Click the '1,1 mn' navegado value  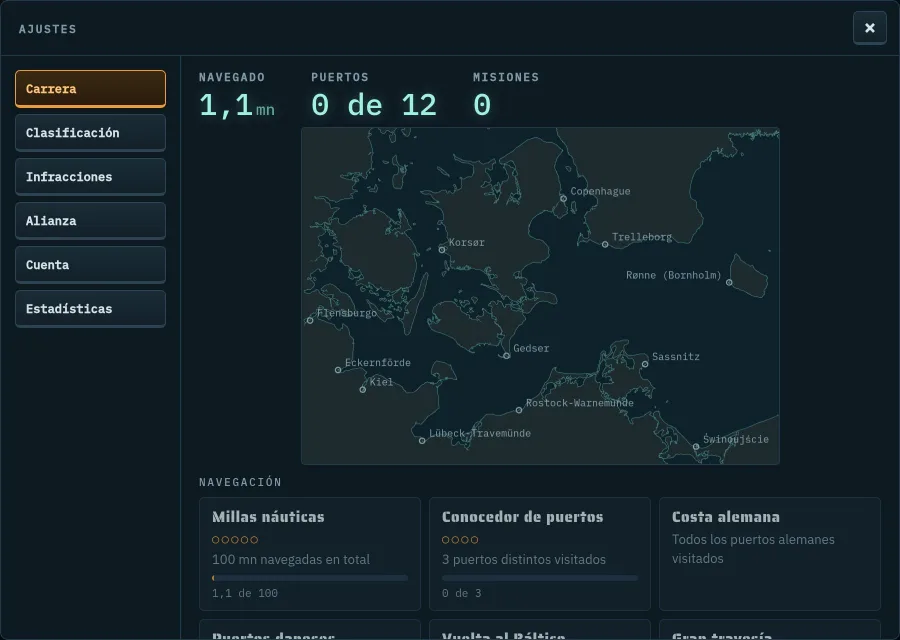(236, 106)
